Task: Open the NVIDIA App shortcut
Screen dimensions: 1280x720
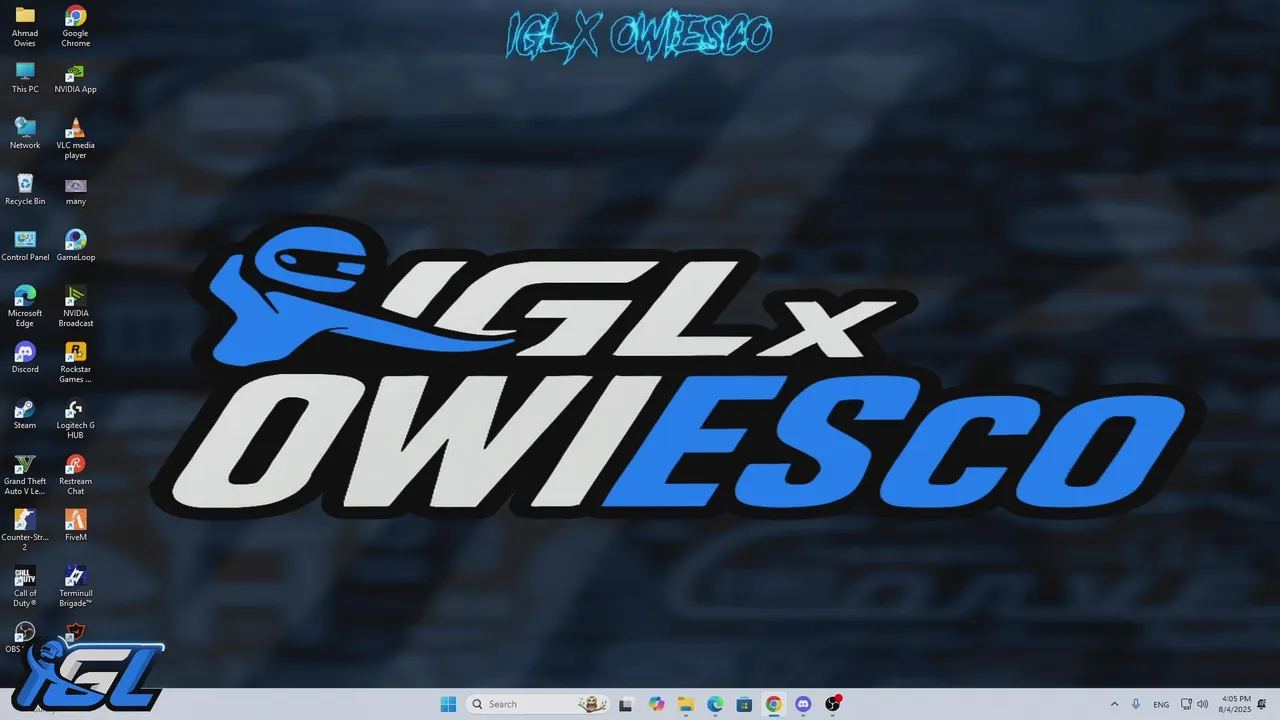Action: click(75, 78)
